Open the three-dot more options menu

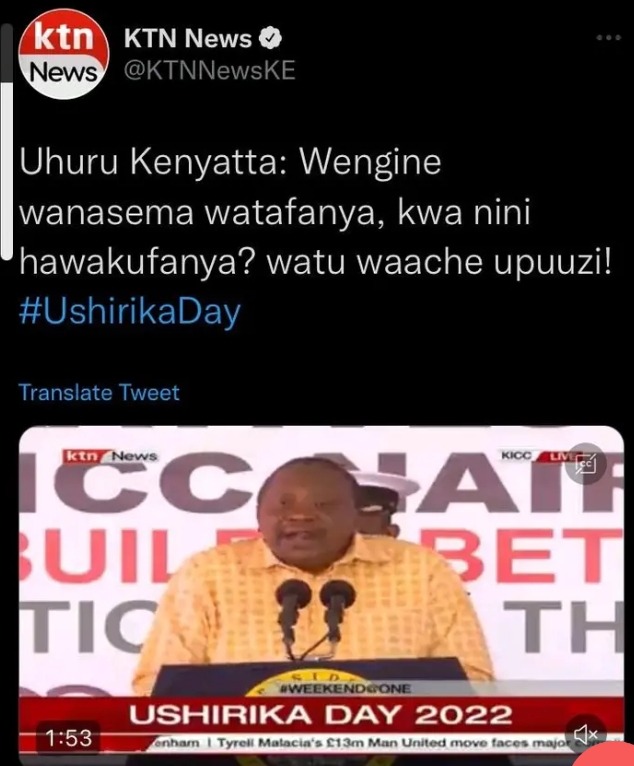(x=609, y=37)
